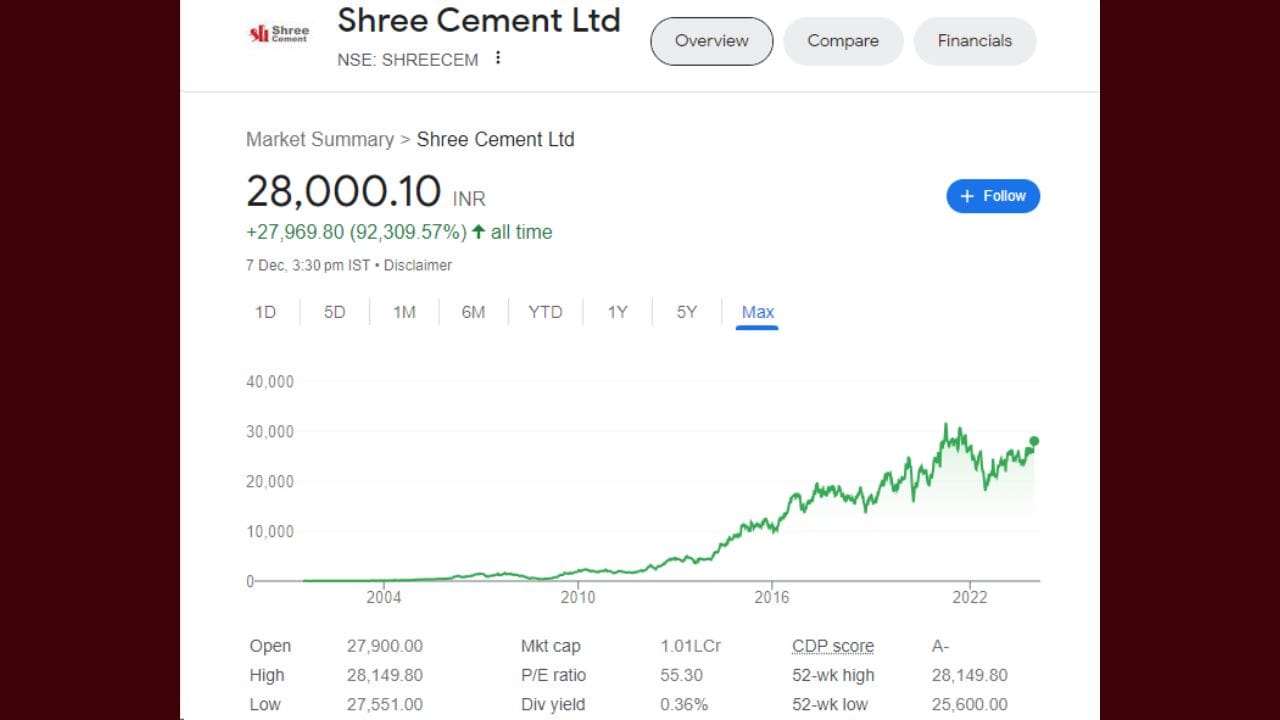The height and width of the screenshot is (720, 1280).
Task: Select the 1D time range
Action: point(265,312)
